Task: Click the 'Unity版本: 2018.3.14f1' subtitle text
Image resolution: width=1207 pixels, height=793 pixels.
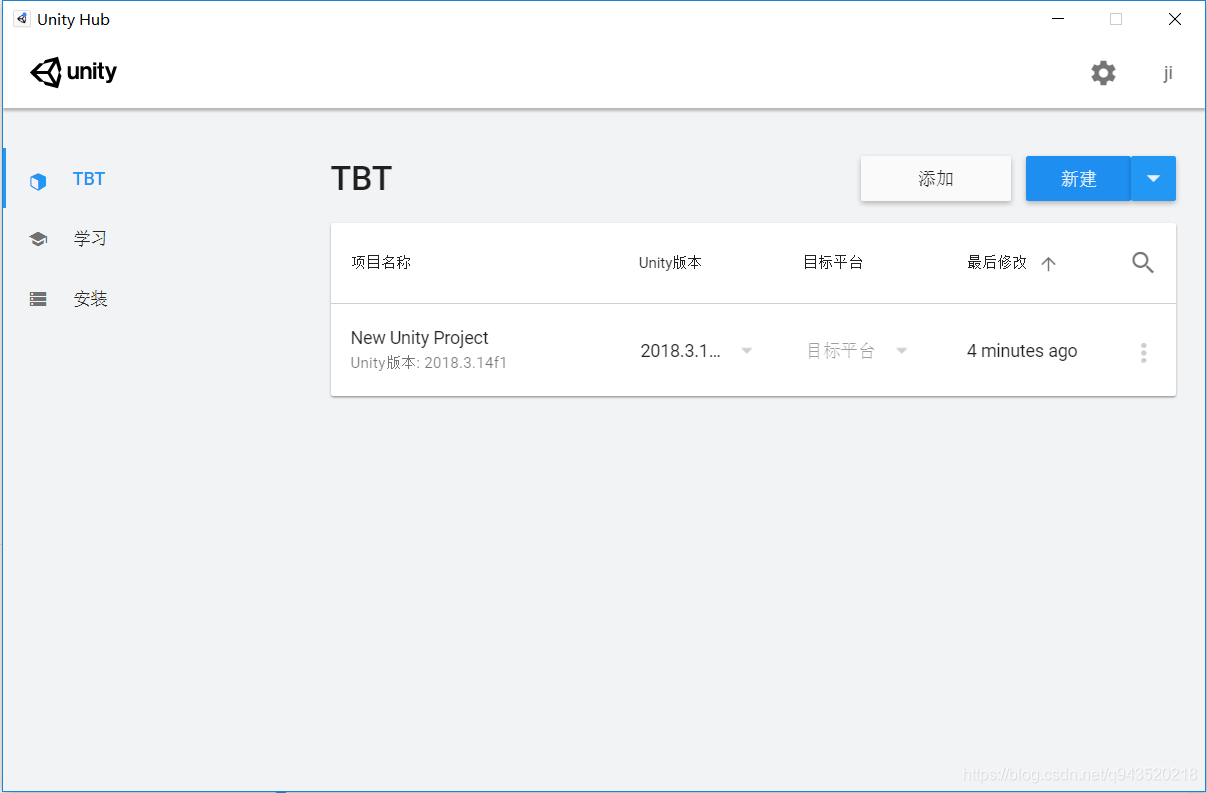Action: pos(429,363)
